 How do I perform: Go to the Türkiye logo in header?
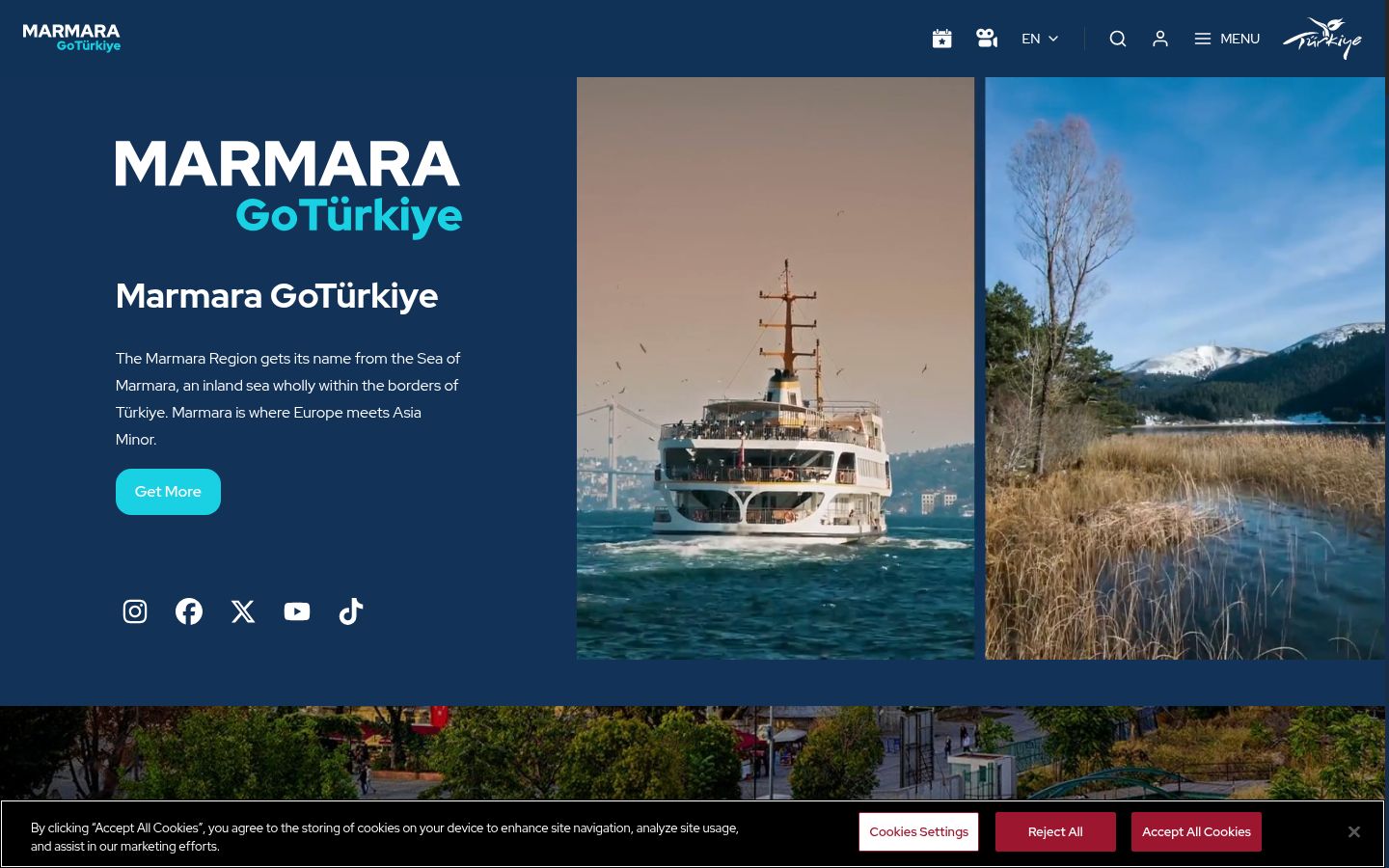pyautogui.click(x=1321, y=39)
